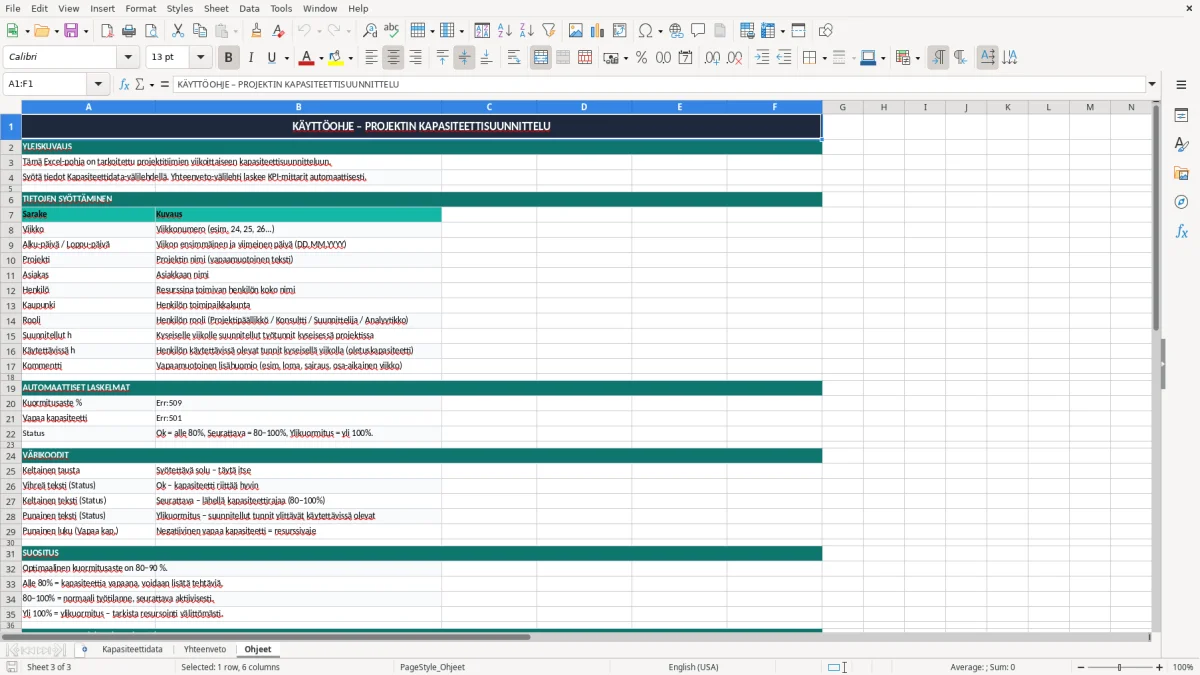Insert Chart icon
The image size is (1200, 675).
[598, 31]
